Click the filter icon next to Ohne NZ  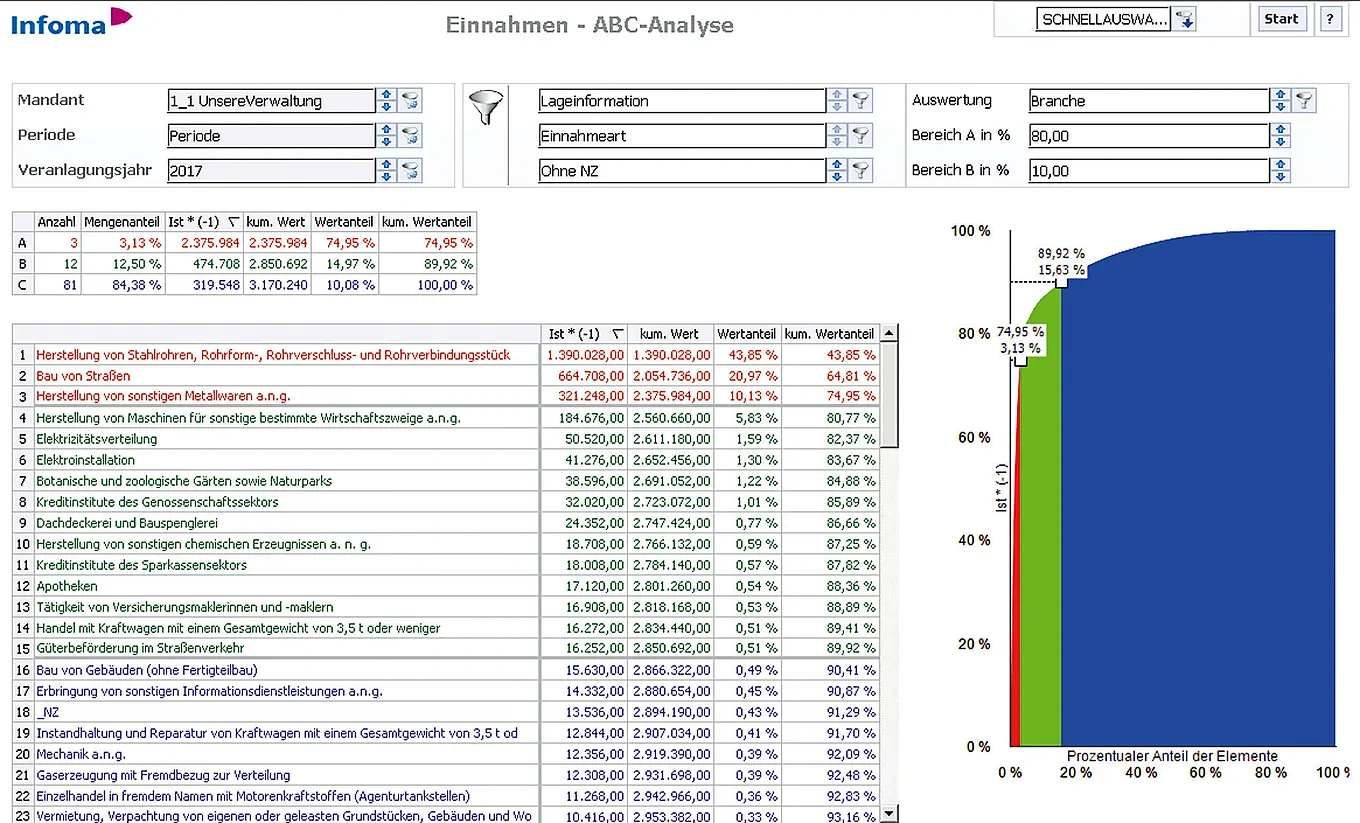860,171
